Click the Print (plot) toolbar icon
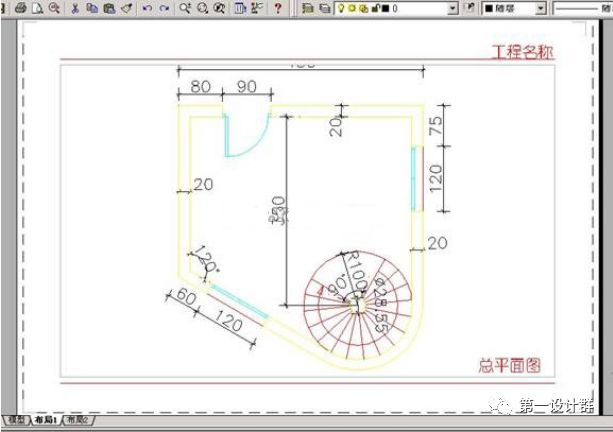 [x=20, y=7]
